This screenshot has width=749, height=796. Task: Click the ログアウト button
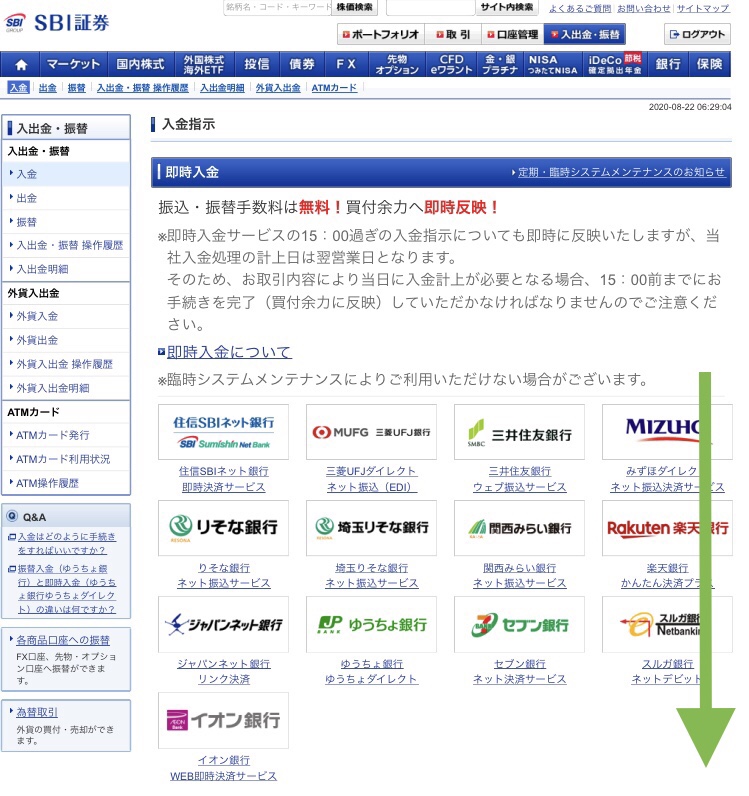[x=697, y=35]
